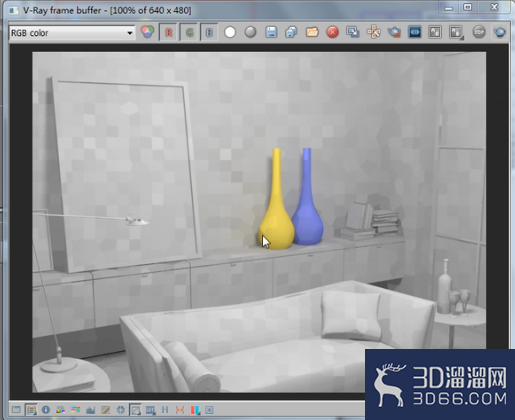
Task: Close the V-Ray frame buffer window
Action: coord(494,7)
